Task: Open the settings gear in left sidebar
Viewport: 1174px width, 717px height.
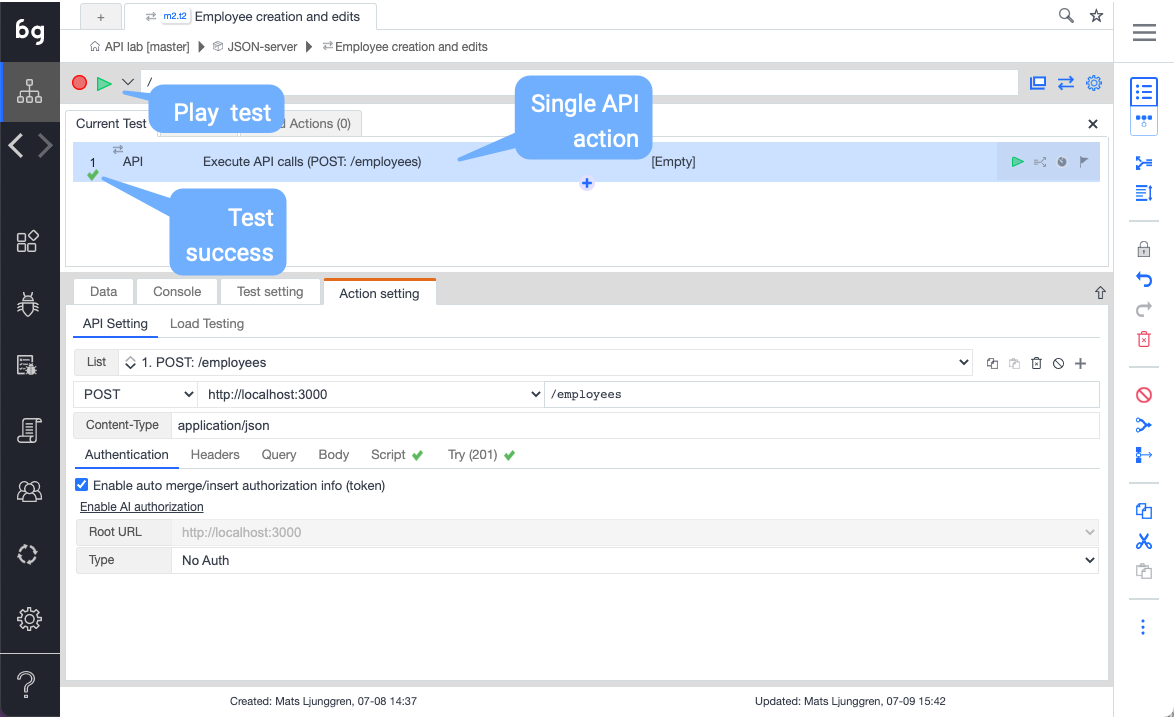Action: coord(29,619)
